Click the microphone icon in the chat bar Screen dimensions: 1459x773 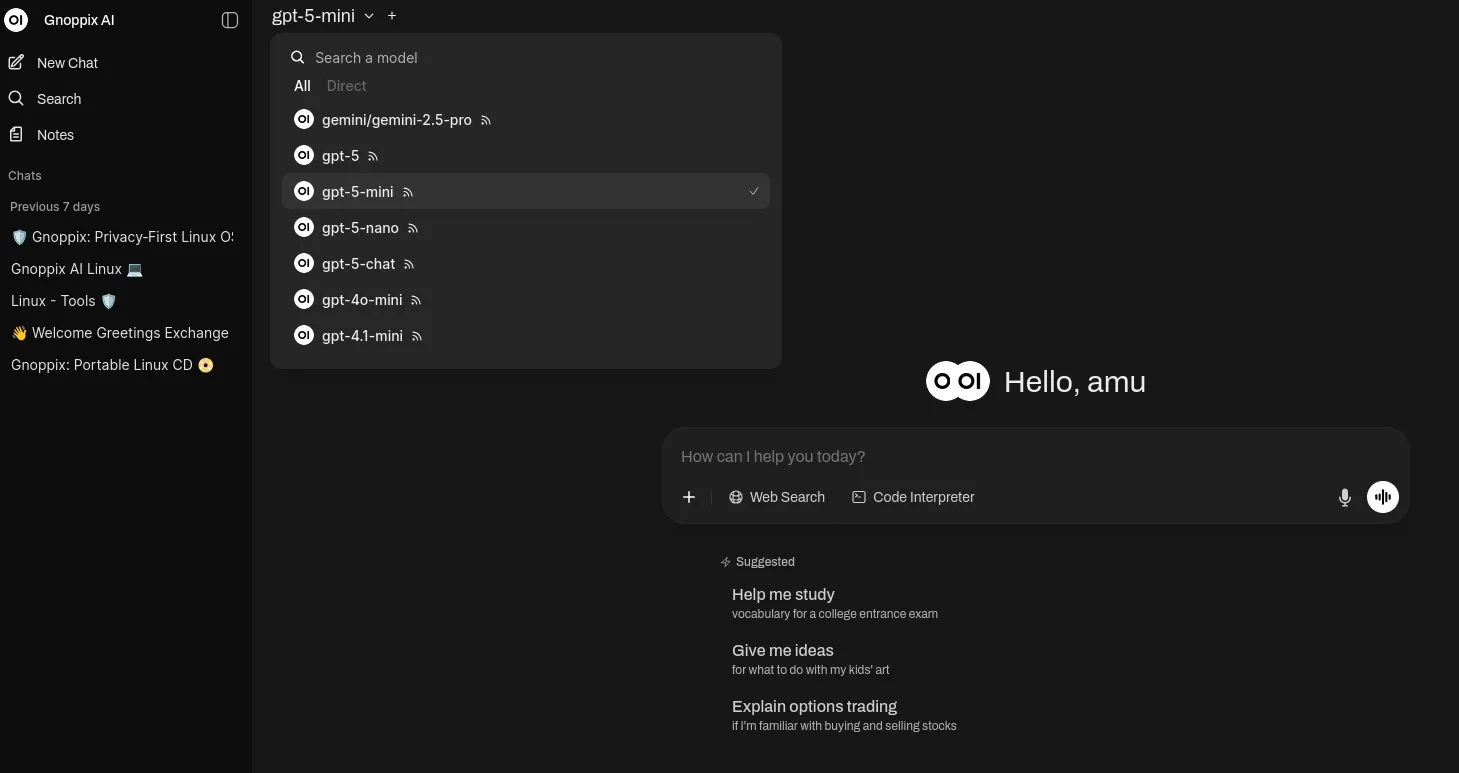click(1345, 497)
